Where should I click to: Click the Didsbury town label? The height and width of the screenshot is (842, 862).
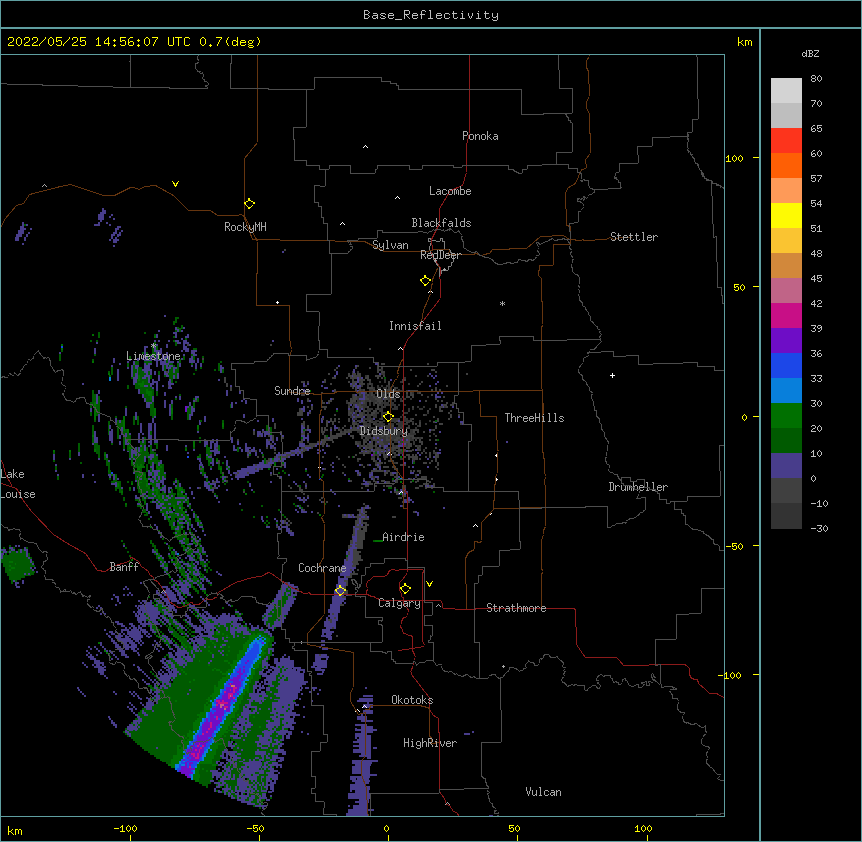[384, 431]
